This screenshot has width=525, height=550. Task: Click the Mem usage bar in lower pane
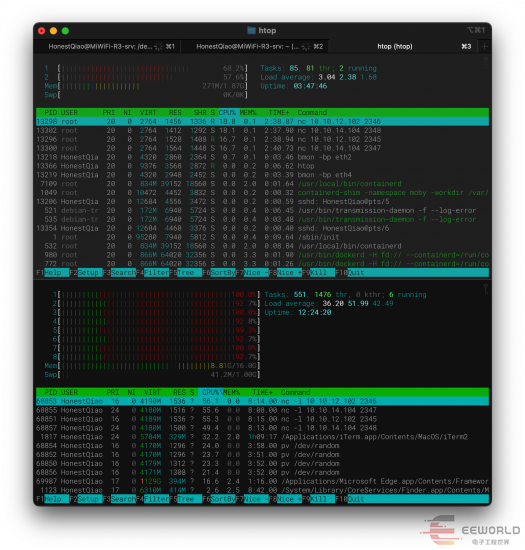(152, 366)
